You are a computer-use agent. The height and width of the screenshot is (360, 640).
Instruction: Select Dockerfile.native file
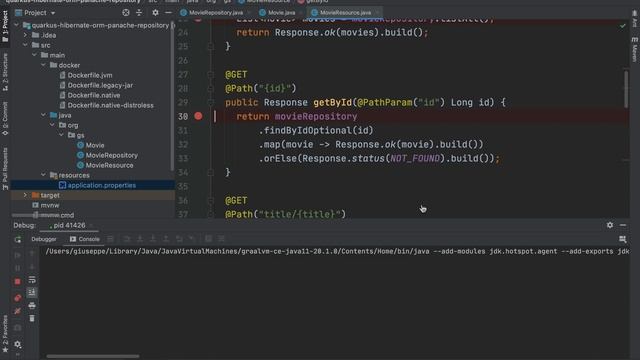click(x=93, y=95)
